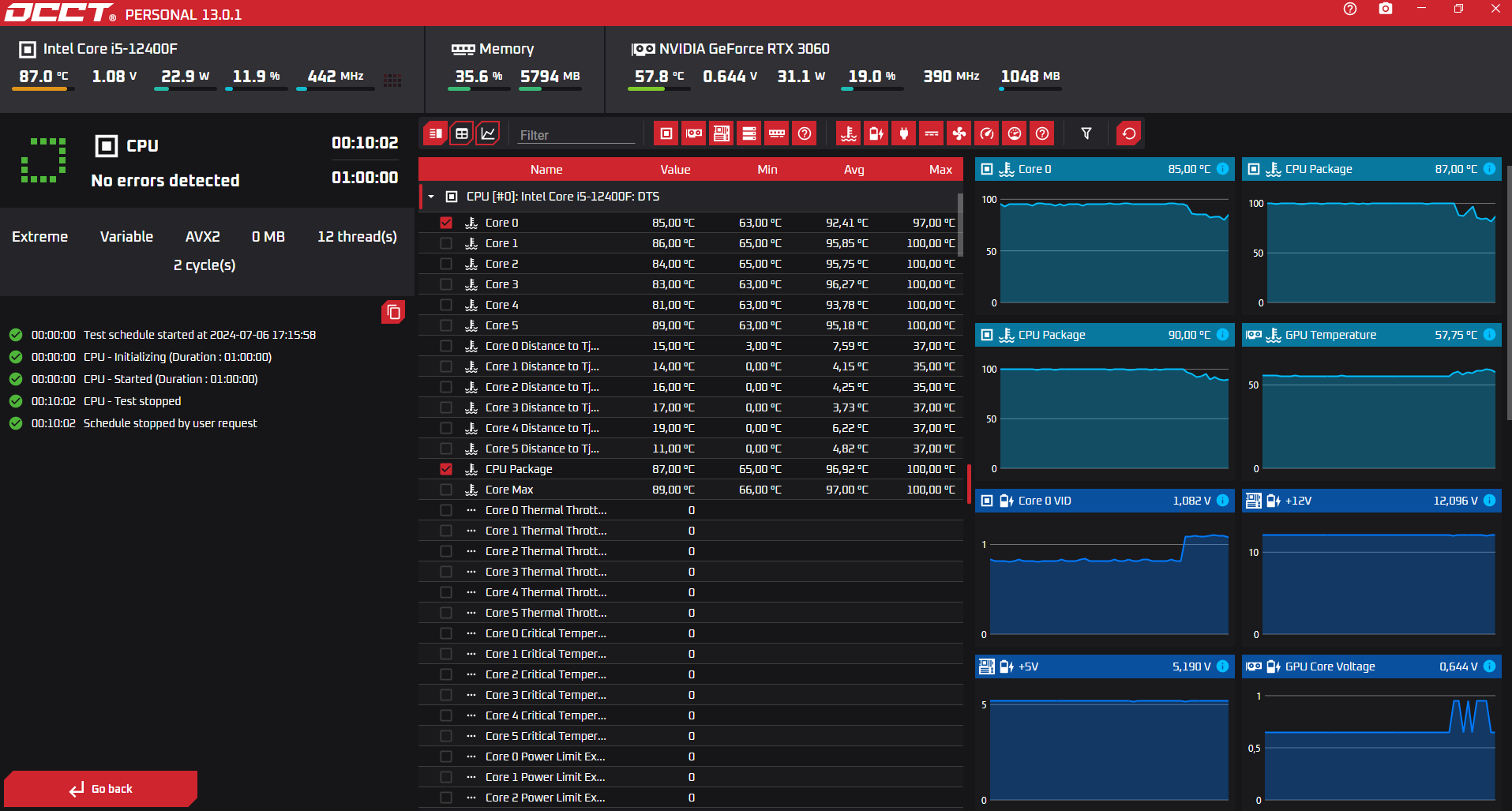Image resolution: width=1512 pixels, height=811 pixels.
Task: Open info for GPU Temperature graph
Action: [1489, 334]
